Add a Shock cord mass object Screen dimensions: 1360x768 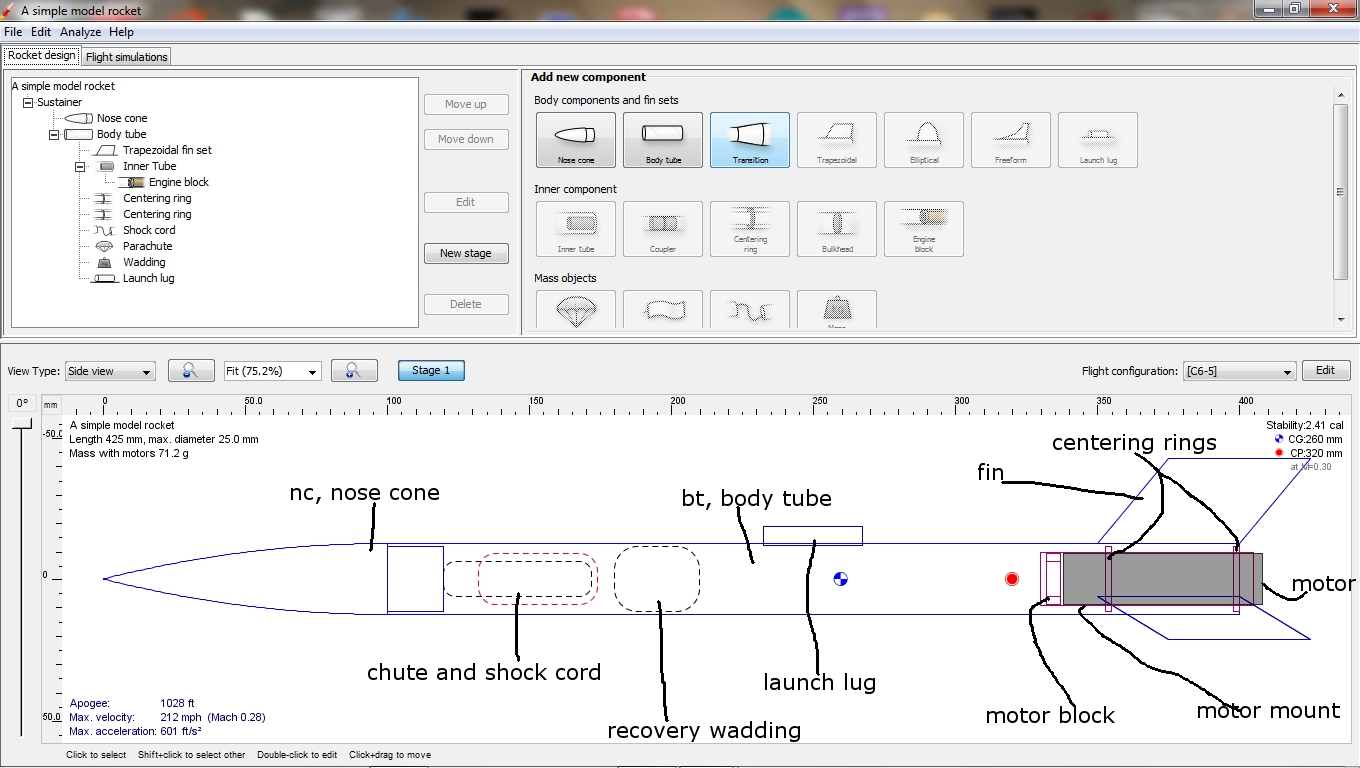click(750, 310)
